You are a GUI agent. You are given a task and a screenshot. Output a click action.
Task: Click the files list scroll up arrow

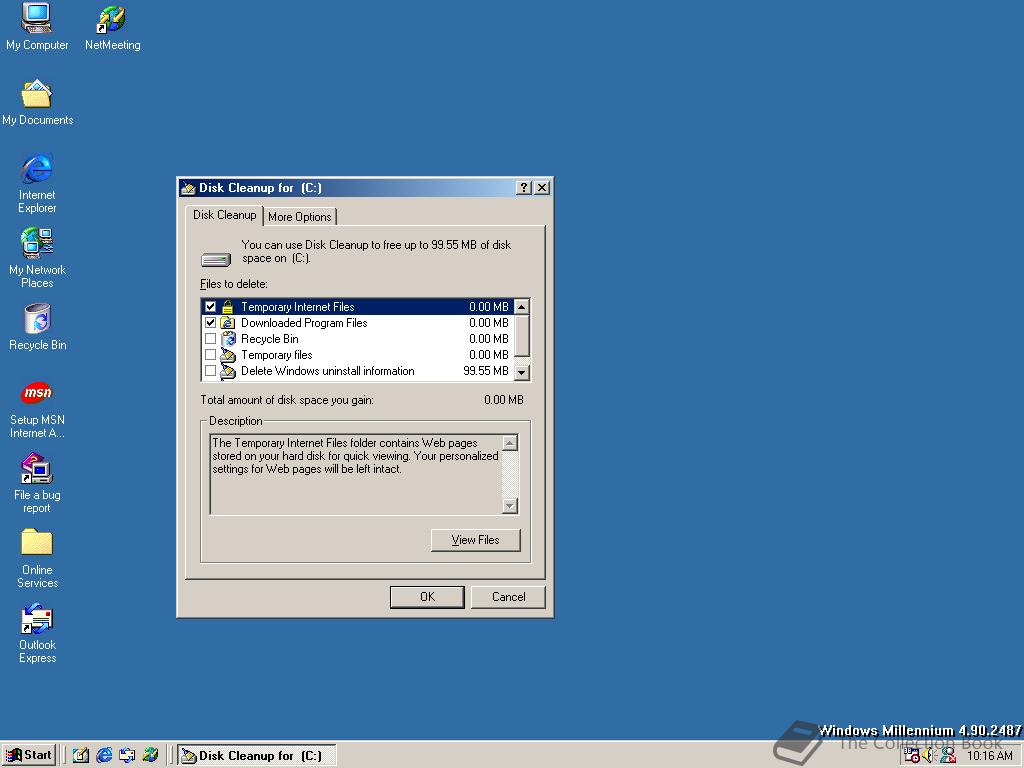pyautogui.click(x=521, y=307)
